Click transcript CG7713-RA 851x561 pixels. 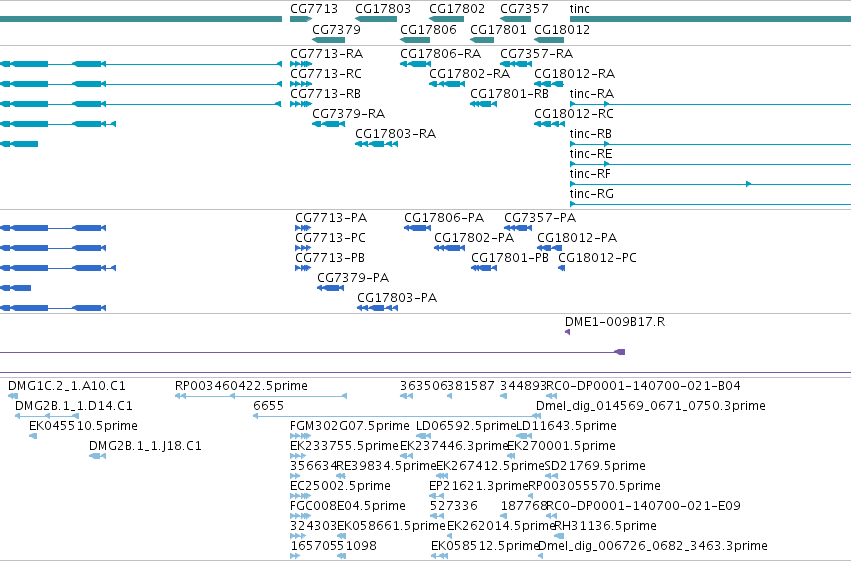(x=327, y=54)
